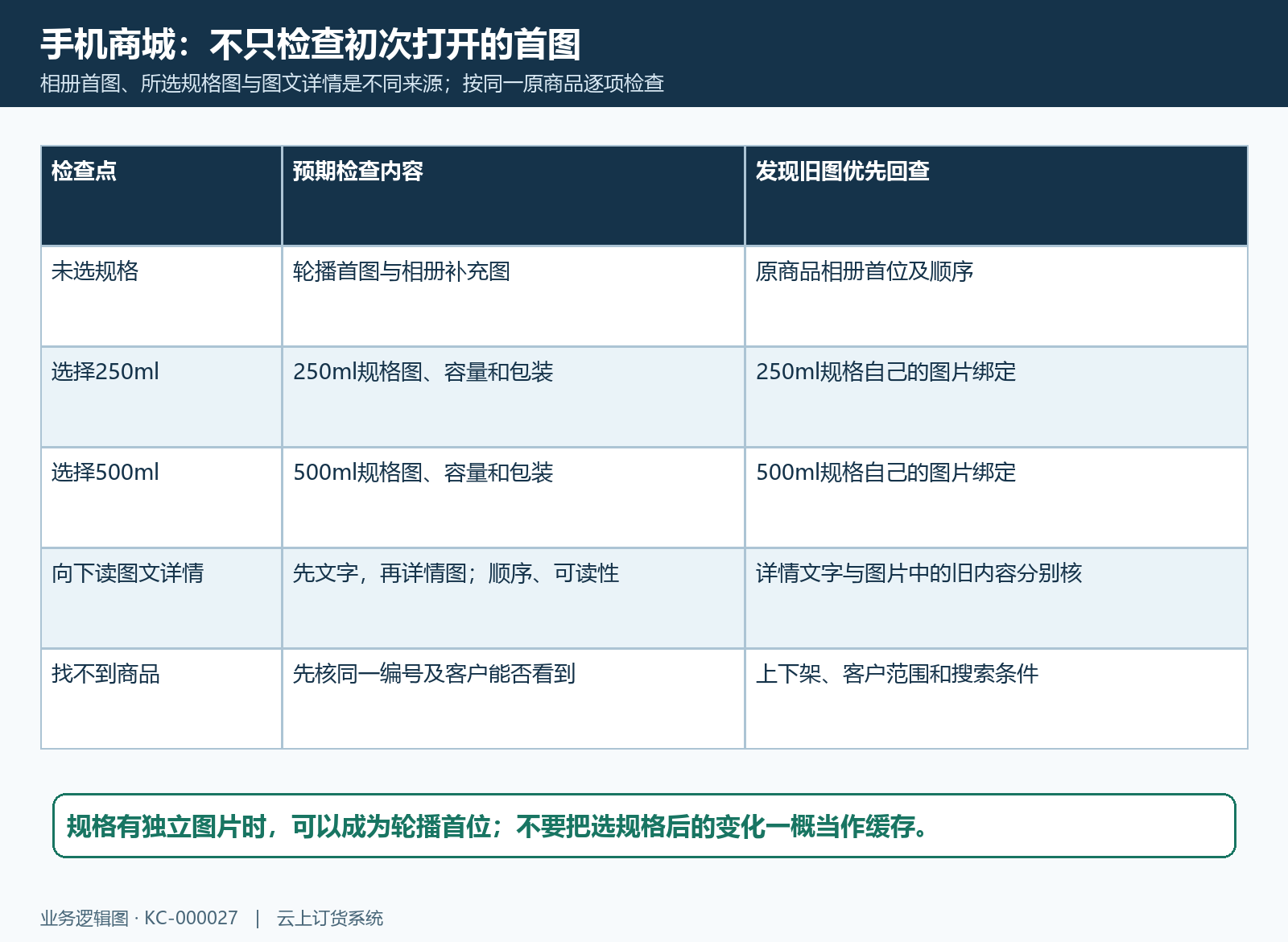The width and height of the screenshot is (1288, 942).
Task: Click the "先文字，再详情图；顺序、可读性" cell
Action: (513, 598)
